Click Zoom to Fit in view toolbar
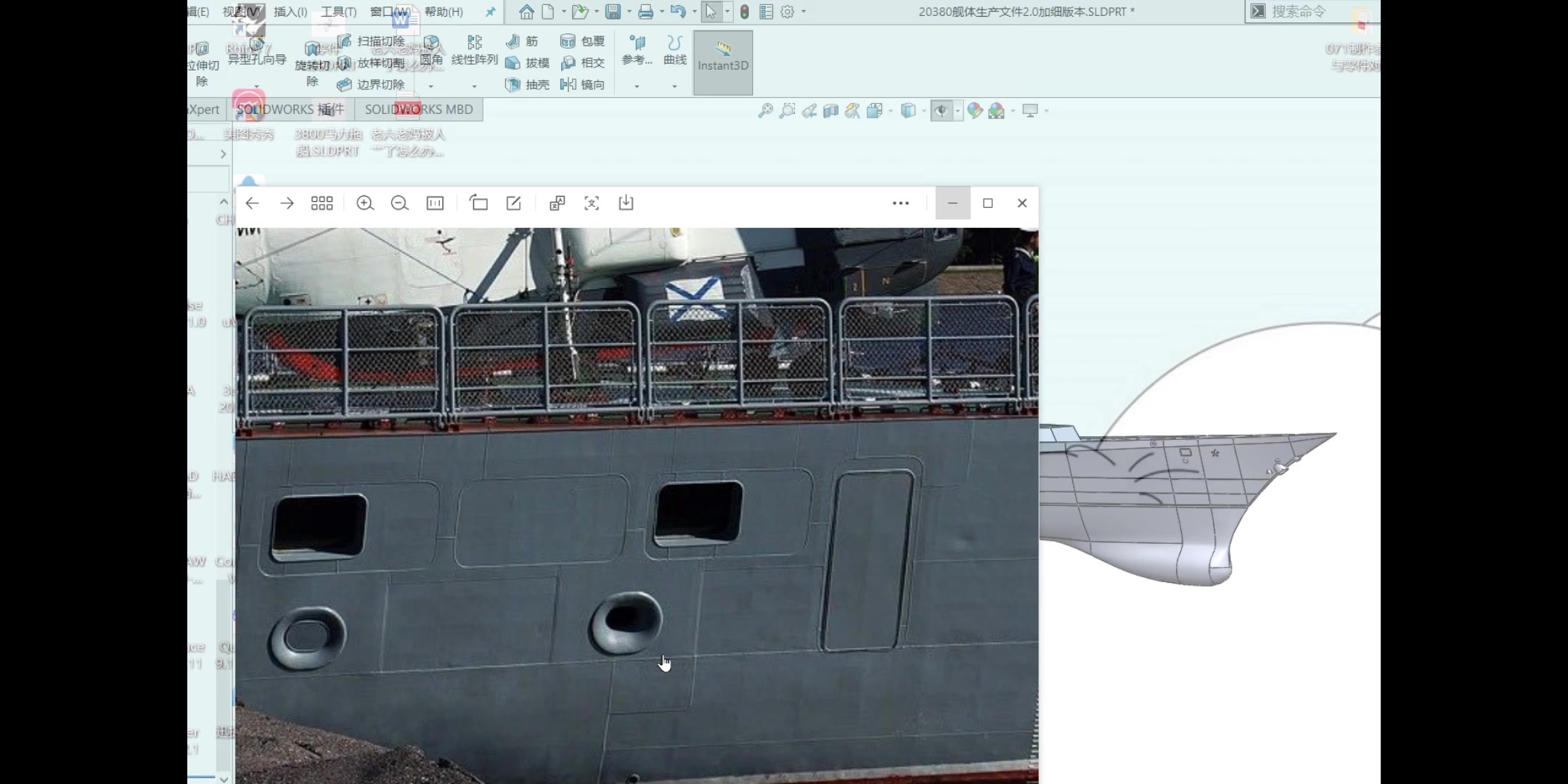 tap(765, 110)
